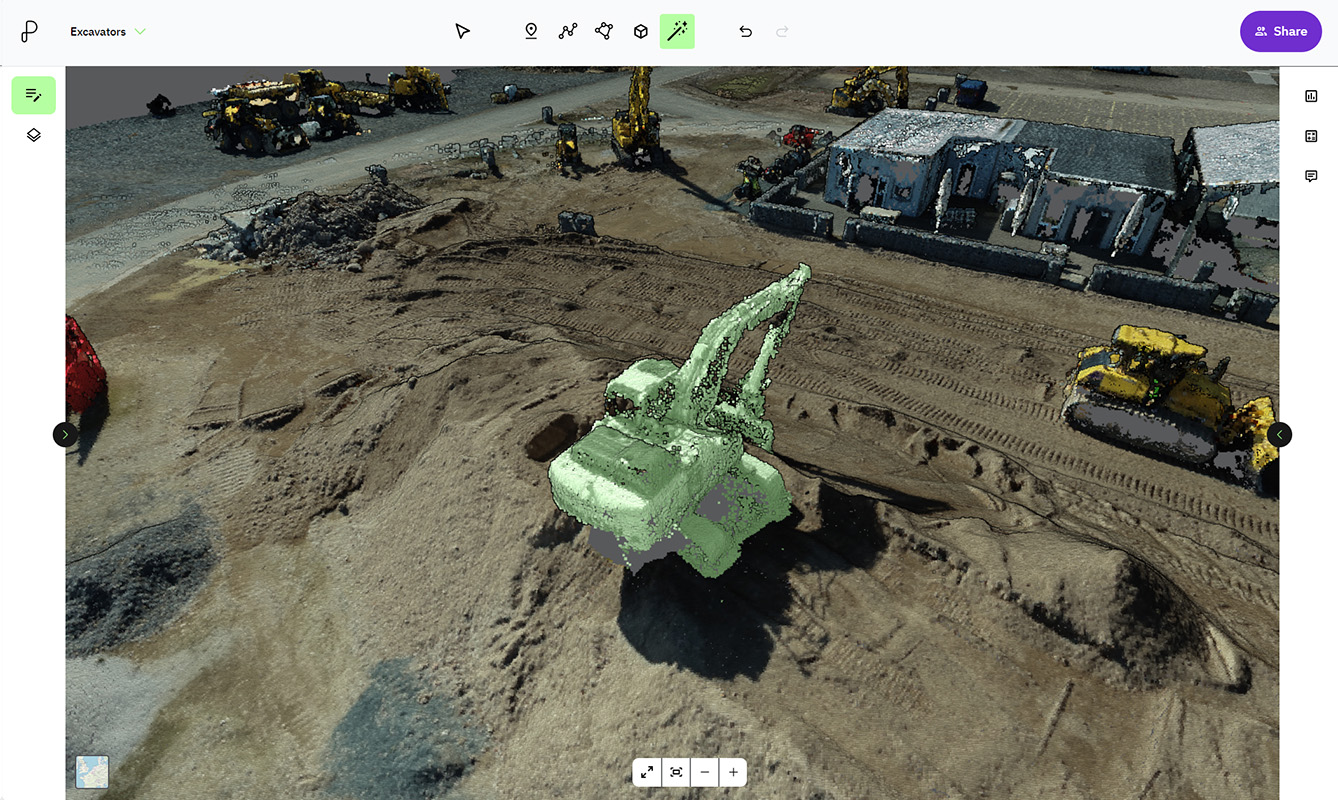Choose the polygon lasso tool
1338x800 pixels.
(x=603, y=31)
